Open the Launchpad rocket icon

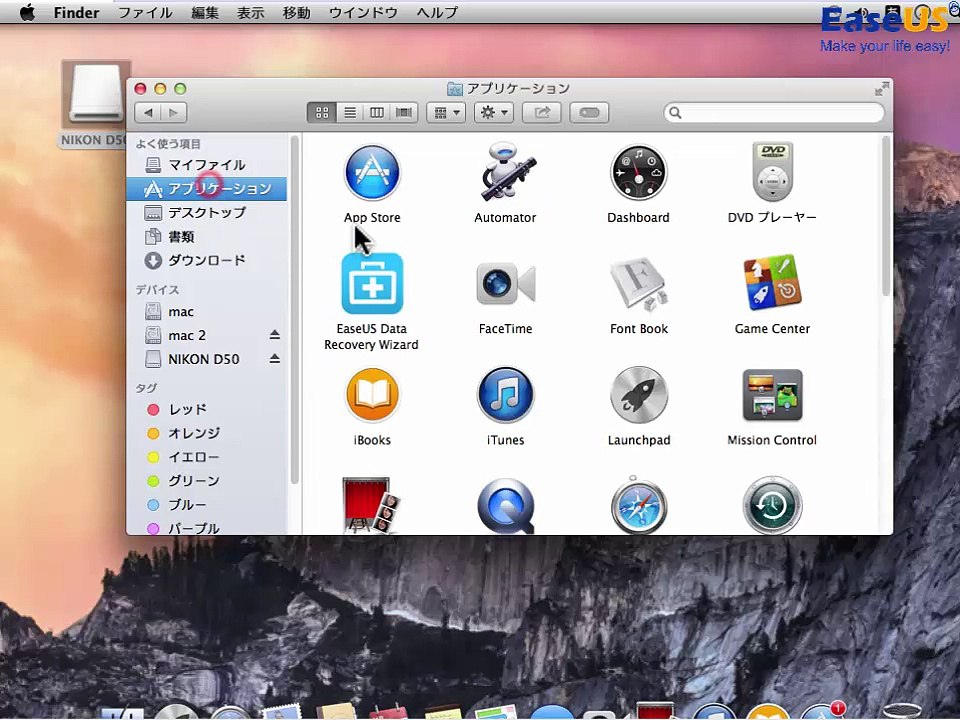tap(639, 395)
